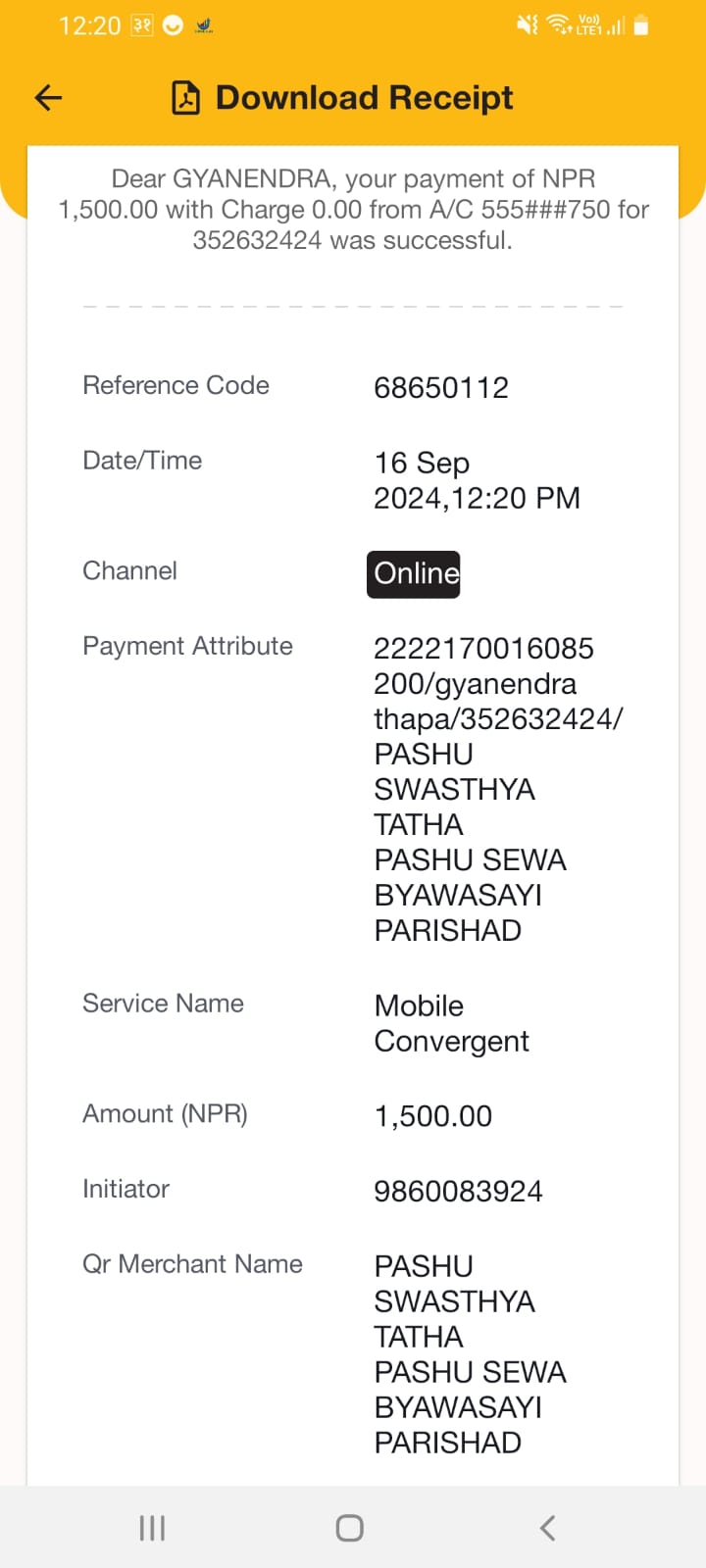Tap the Download Receipt title text
The width and height of the screenshot is (706, 1568).
(364, 98)
